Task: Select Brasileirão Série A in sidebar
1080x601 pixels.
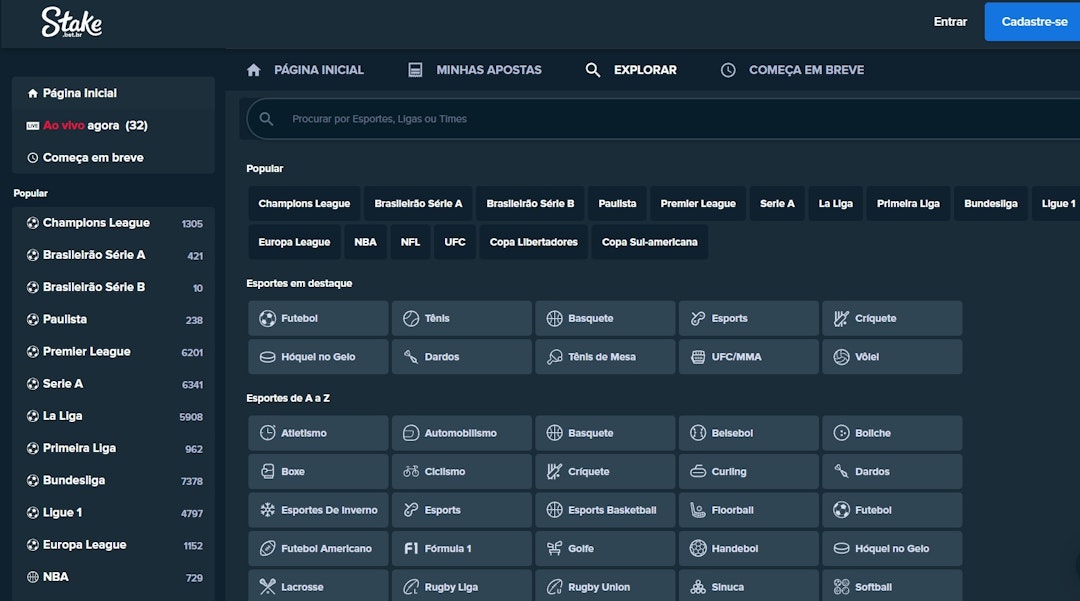Action: point(114,255)
